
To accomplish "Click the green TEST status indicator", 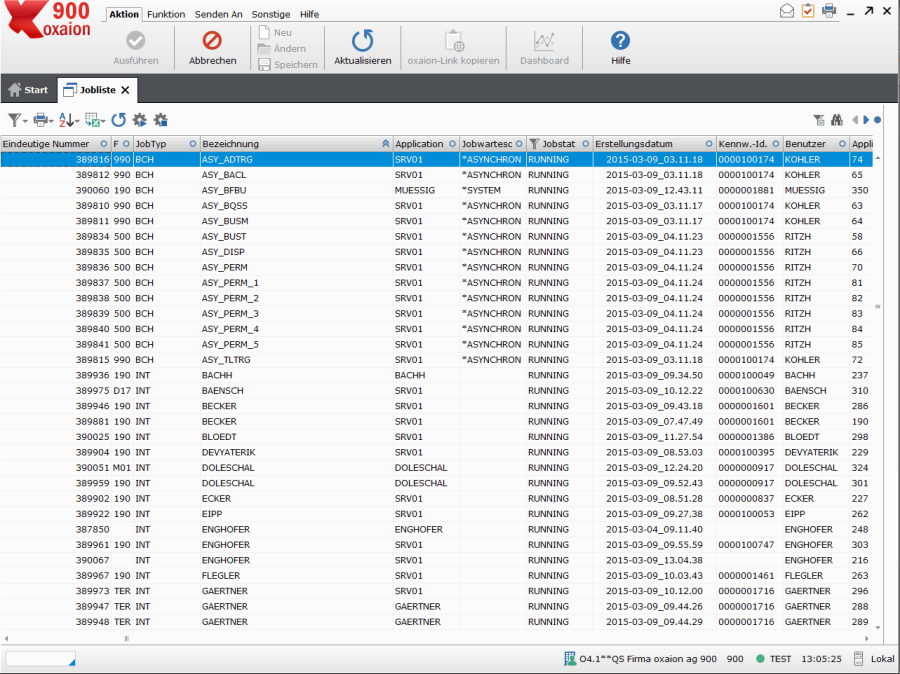I will (761, 658).
